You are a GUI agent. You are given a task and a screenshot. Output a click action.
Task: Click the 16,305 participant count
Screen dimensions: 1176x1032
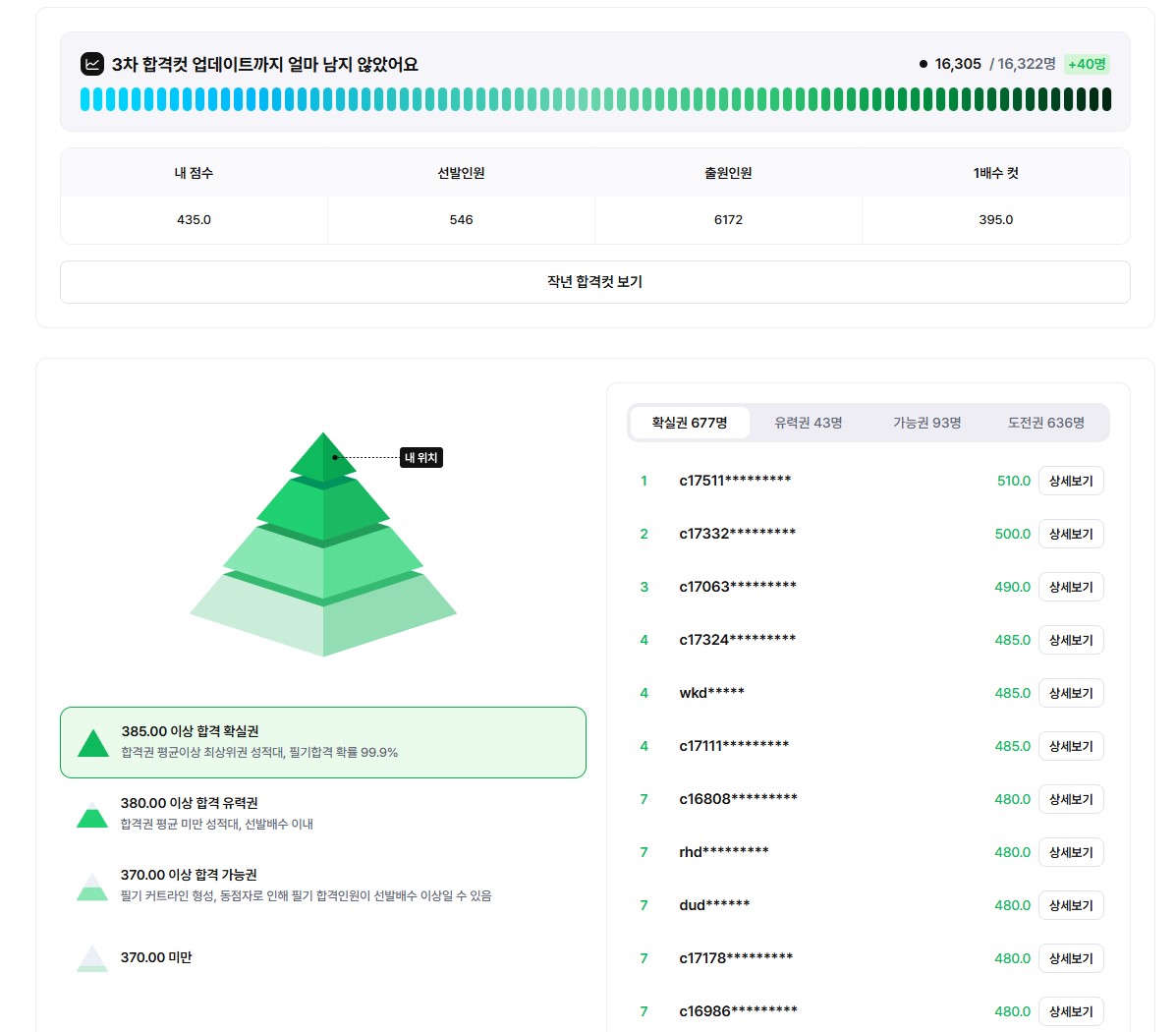click(958, 64)
